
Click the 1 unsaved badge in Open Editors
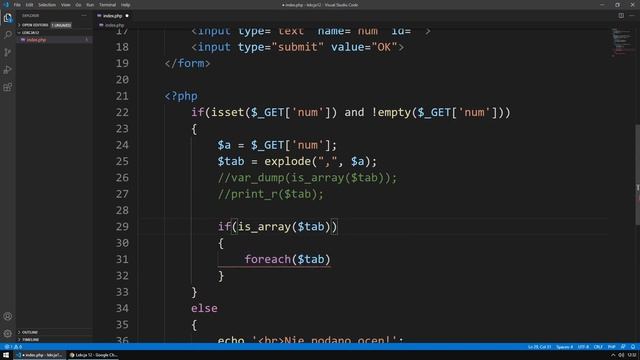tap(61, 25)
